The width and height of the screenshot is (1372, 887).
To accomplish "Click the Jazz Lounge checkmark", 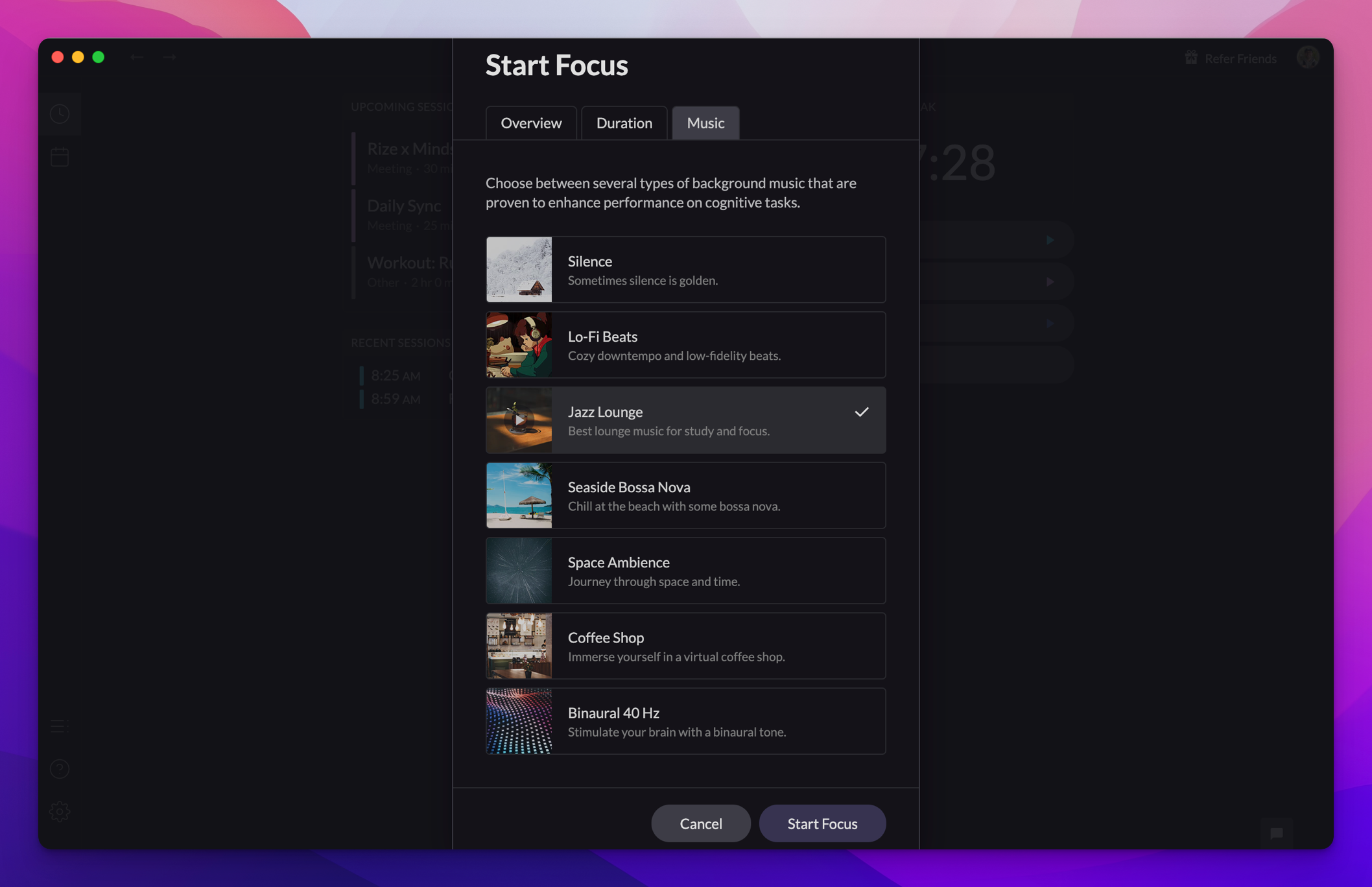I will point(861,412).
